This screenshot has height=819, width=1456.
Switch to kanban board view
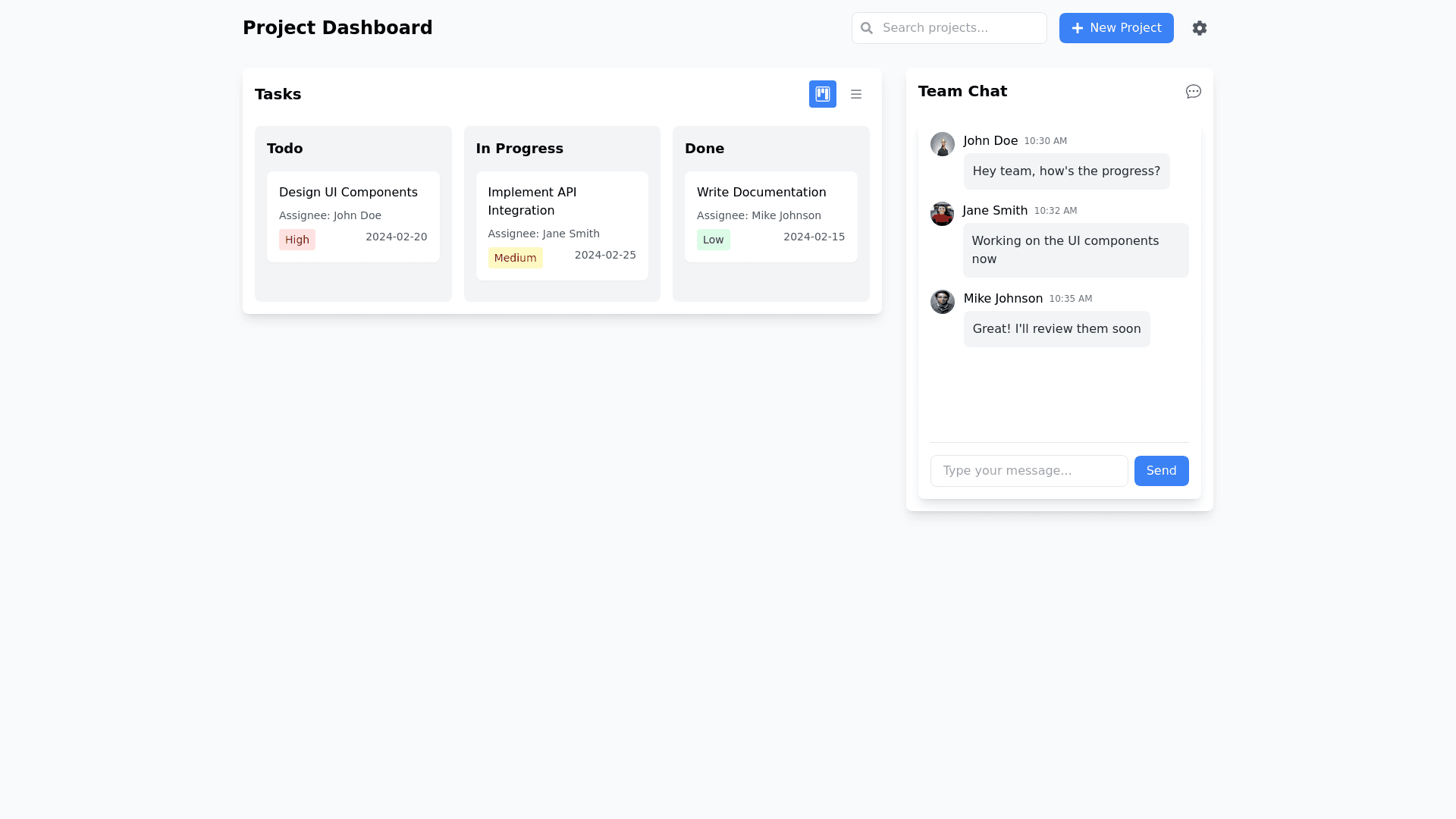coord(822,94)
